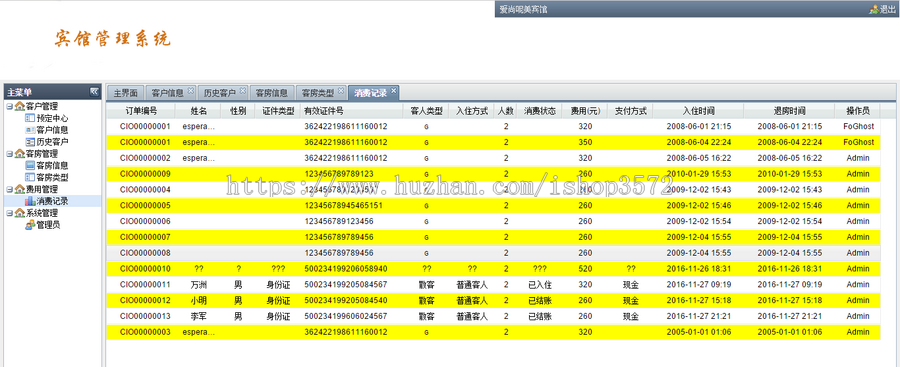Sort by the 有效证件号 column header
Viewport: 900px width, 367px height.
pyautogui.click(x=352, y=110)
